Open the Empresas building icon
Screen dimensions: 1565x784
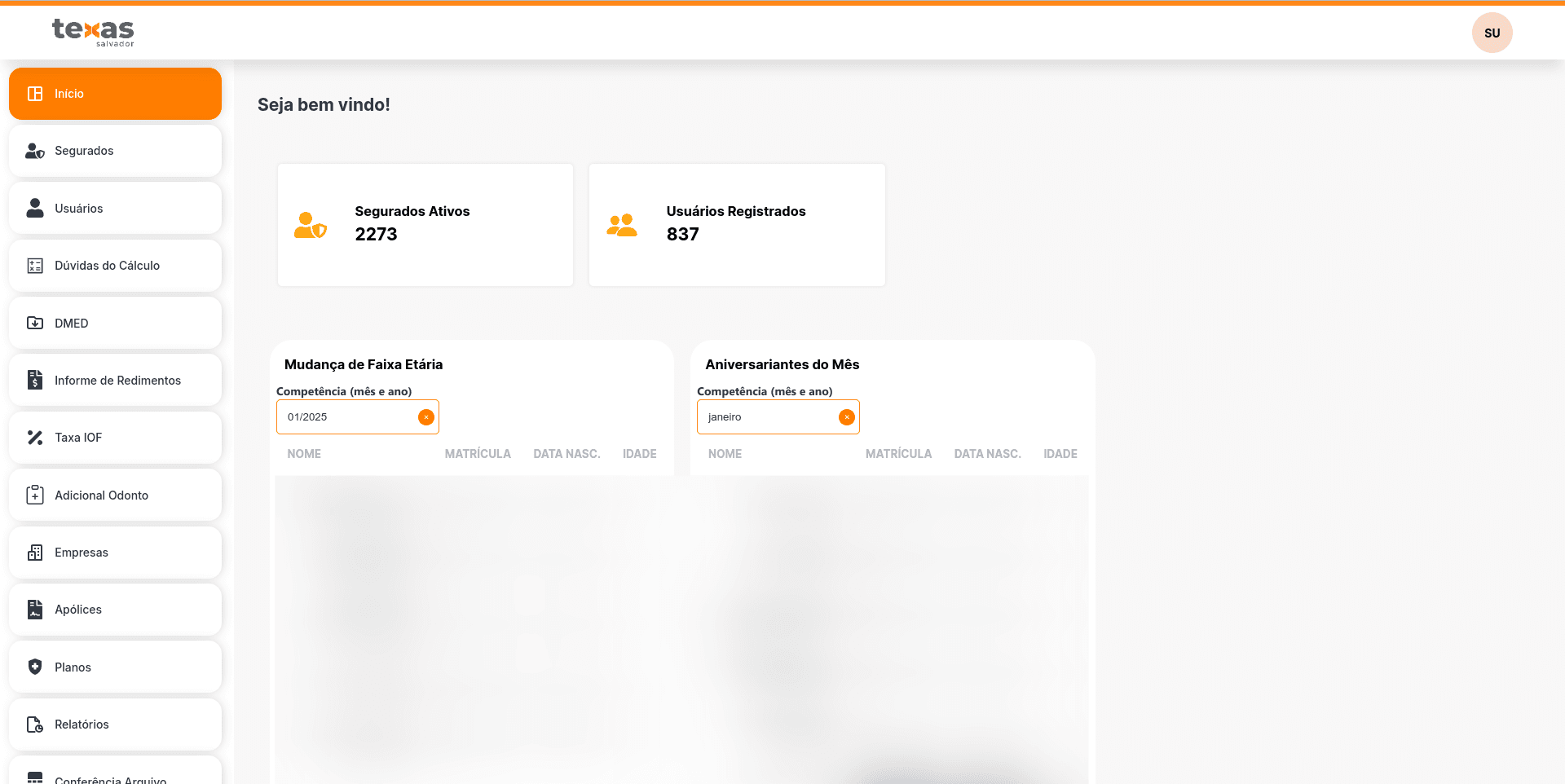pyautogui.click(x=35, y=553)
